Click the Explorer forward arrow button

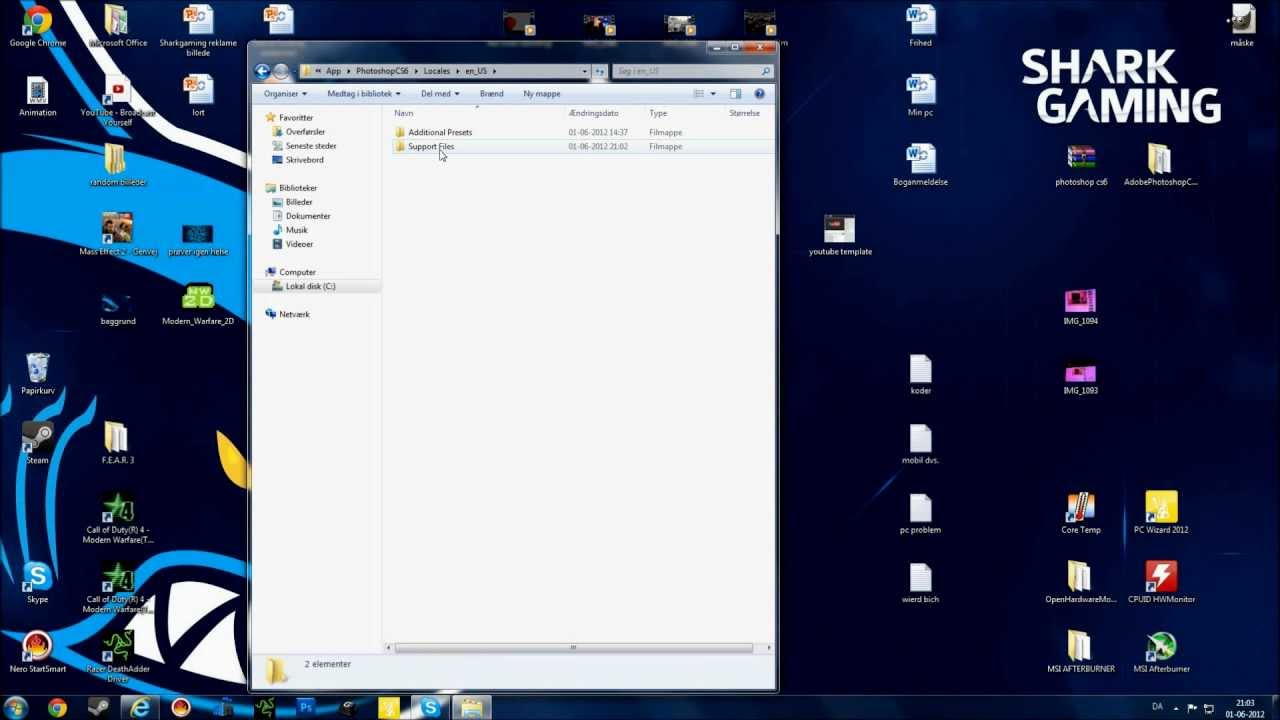click(281, 71)
